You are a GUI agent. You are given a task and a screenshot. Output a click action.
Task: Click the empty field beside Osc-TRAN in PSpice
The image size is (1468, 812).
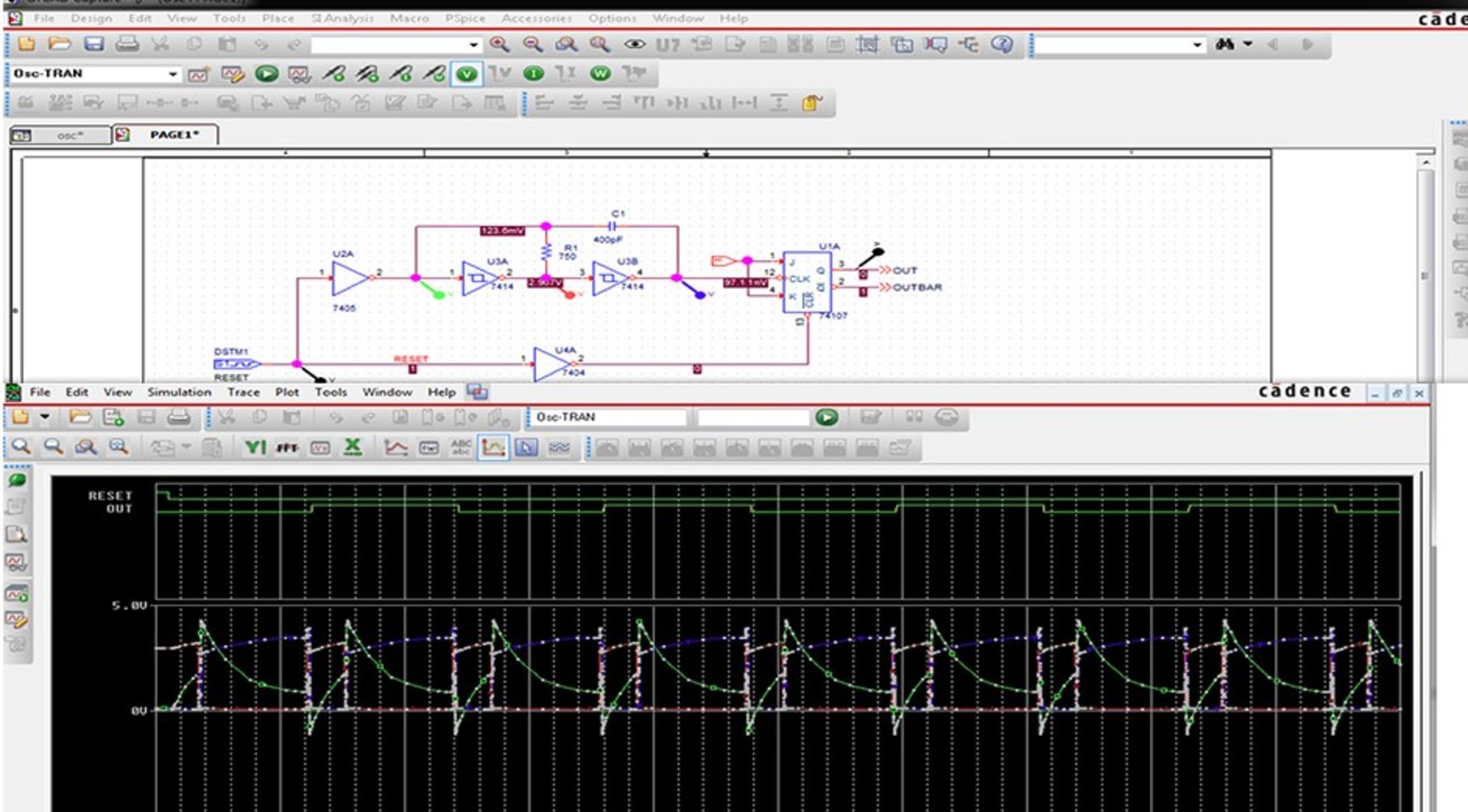point(752,417)
